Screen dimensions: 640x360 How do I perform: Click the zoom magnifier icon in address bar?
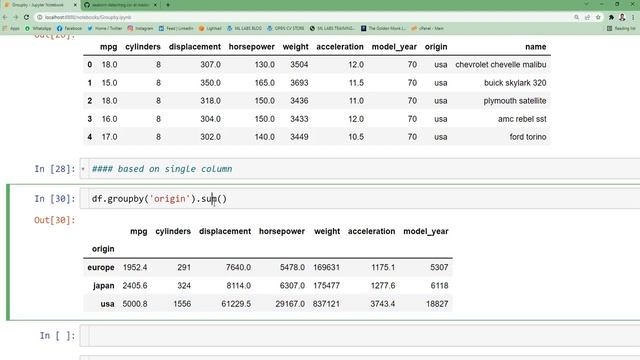[576, 17]
